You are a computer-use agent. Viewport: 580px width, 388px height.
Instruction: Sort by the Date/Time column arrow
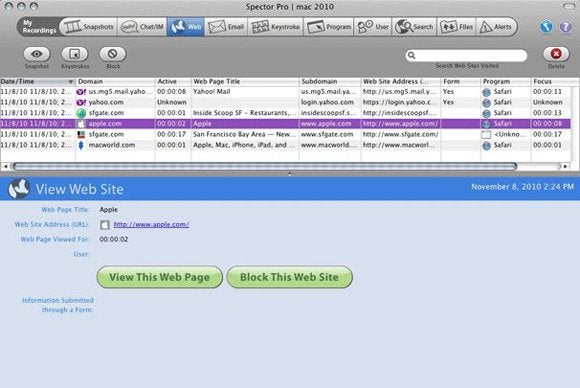pyautogui.click(x=70, y=81)
